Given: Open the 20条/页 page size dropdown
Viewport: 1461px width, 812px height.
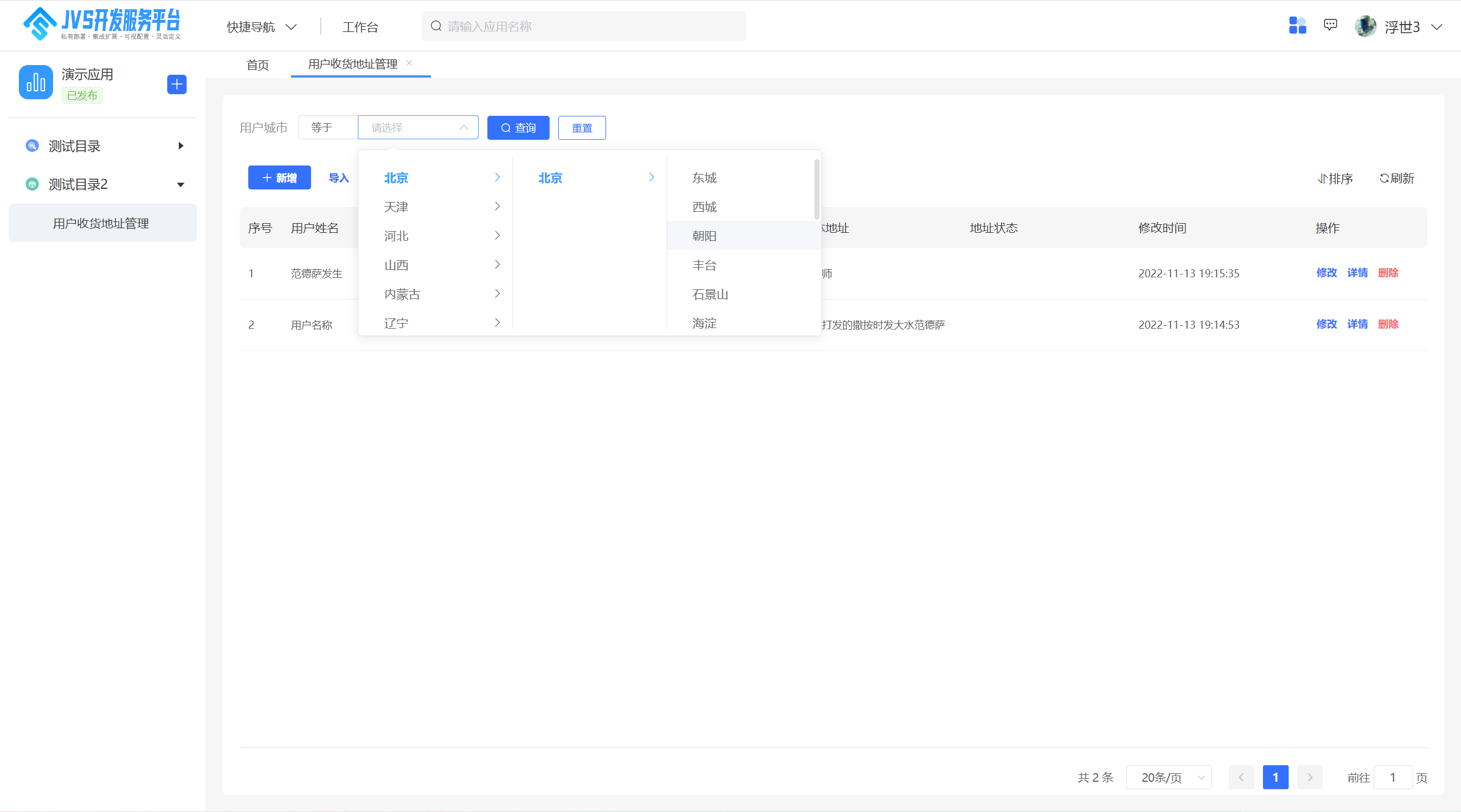Looking at the screenshot, I should pyautogui.click(x=1168, y=777).
